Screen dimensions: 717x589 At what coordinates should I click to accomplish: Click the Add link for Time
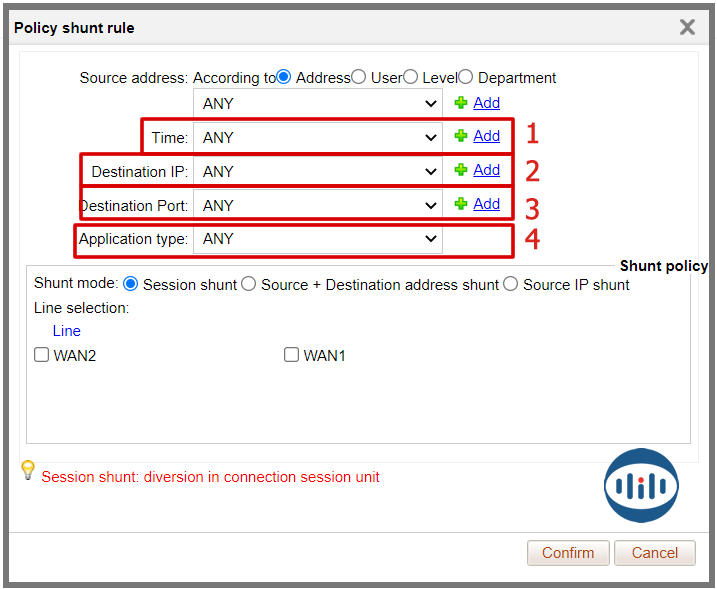(x=487, y=136)
